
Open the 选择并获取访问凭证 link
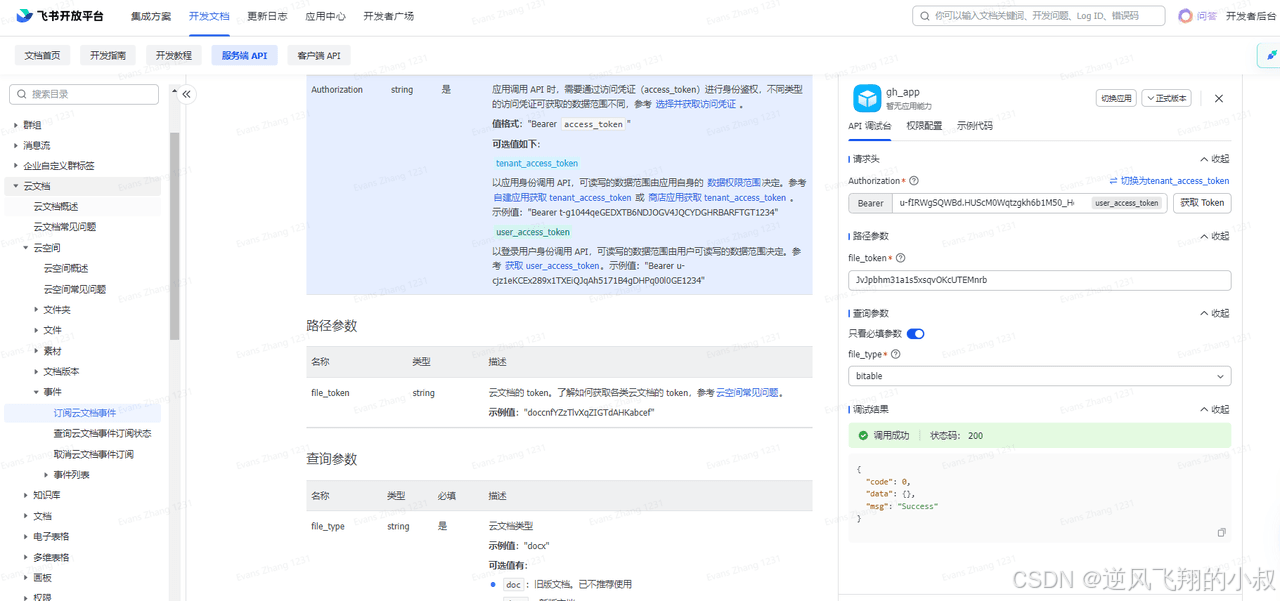tap(696, 104)
